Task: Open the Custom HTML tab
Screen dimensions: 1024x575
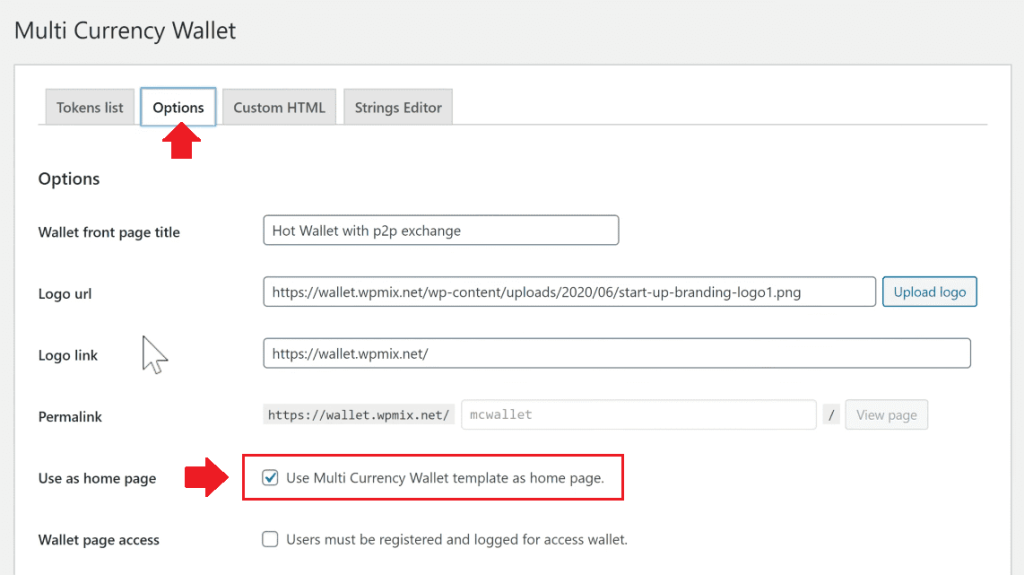Action: point(279,107)
